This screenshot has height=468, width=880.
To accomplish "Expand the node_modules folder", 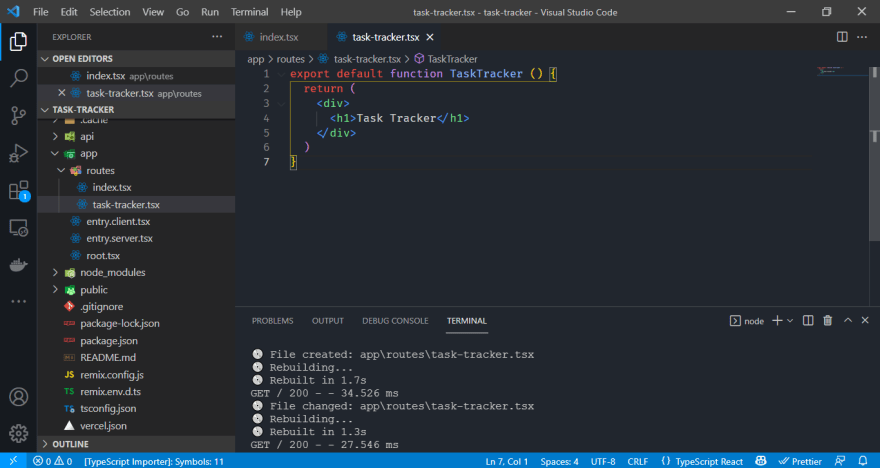I will [x=55, y=272].
